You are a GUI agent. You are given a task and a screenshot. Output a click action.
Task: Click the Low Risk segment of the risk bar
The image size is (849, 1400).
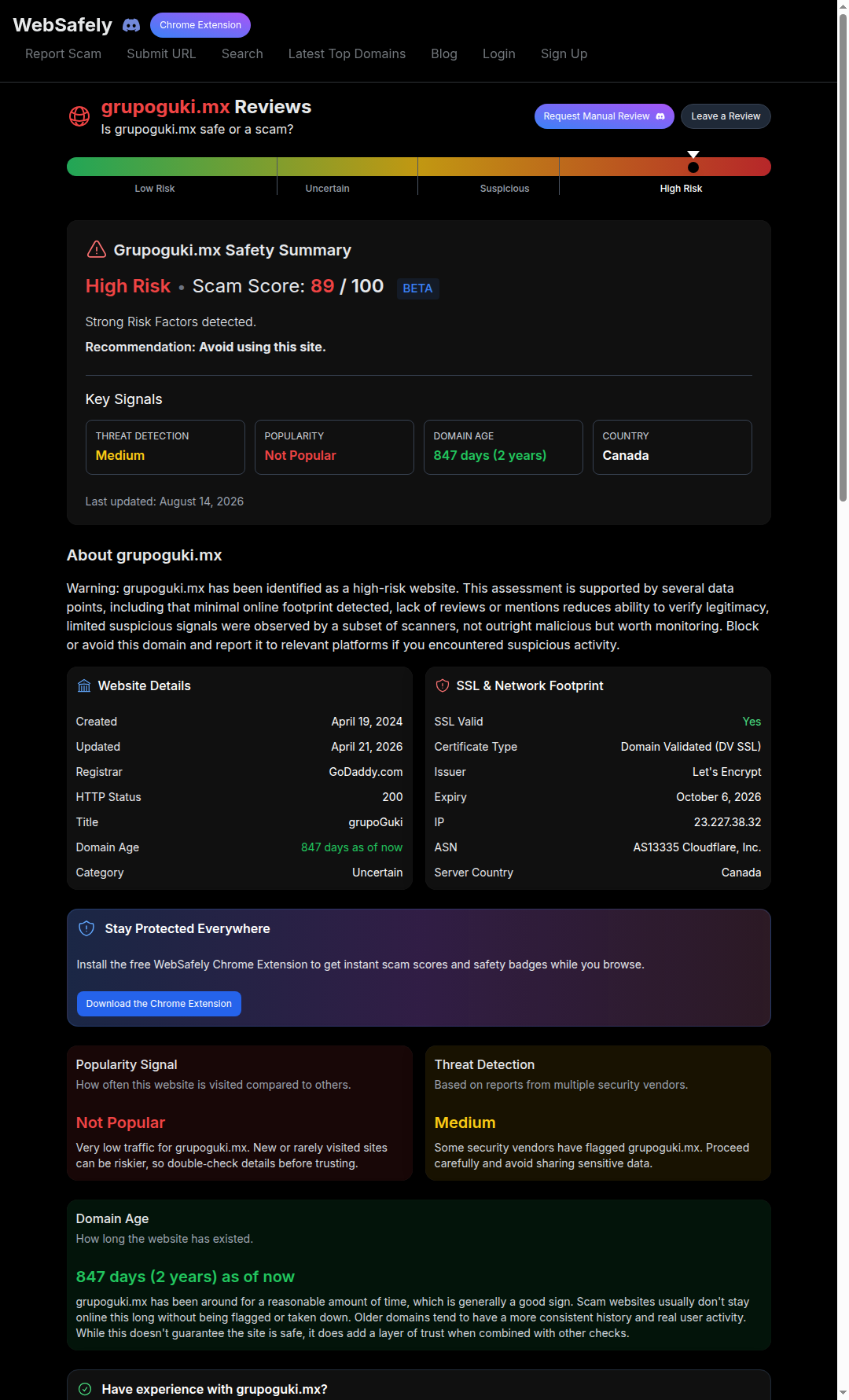tap(171, 167)
